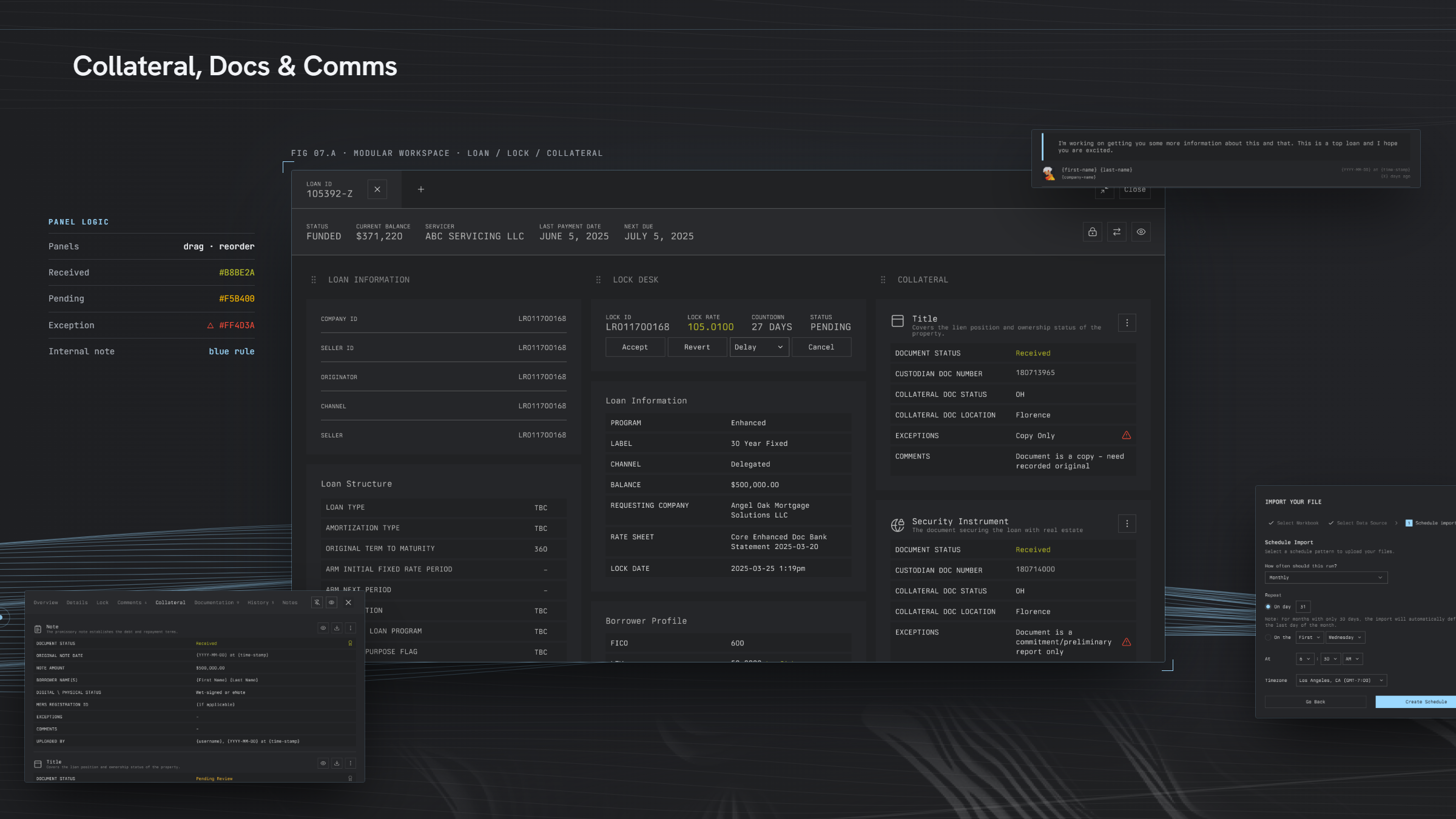Toggle the Title card's eye icon in the small window
1456x819 pixels.
click(x=323, y=763)
